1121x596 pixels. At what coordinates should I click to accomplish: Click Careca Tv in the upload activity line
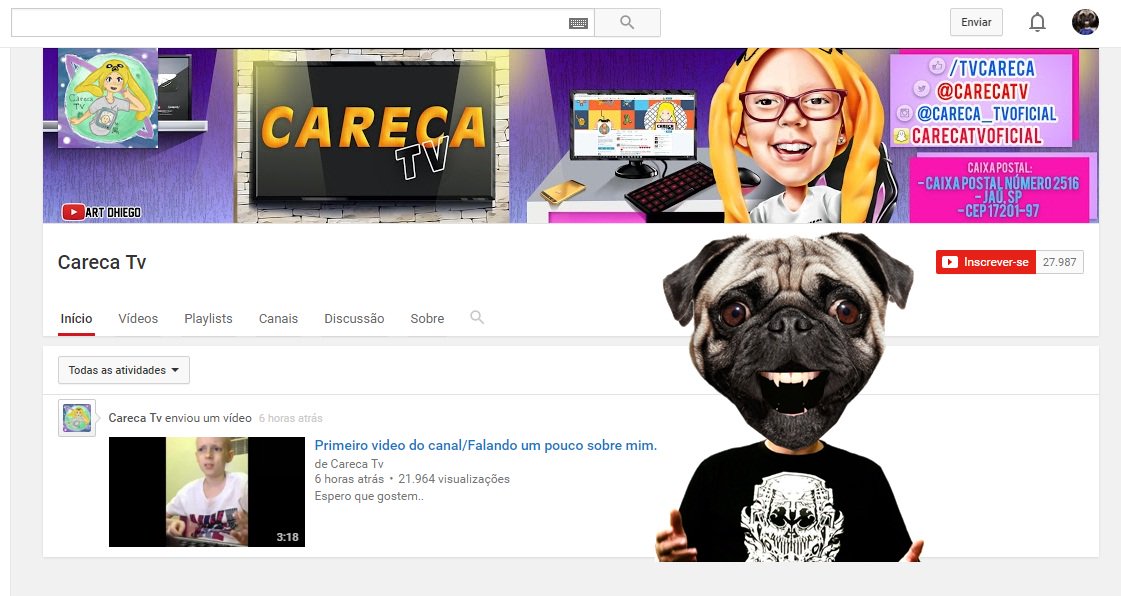pos(135,418)
